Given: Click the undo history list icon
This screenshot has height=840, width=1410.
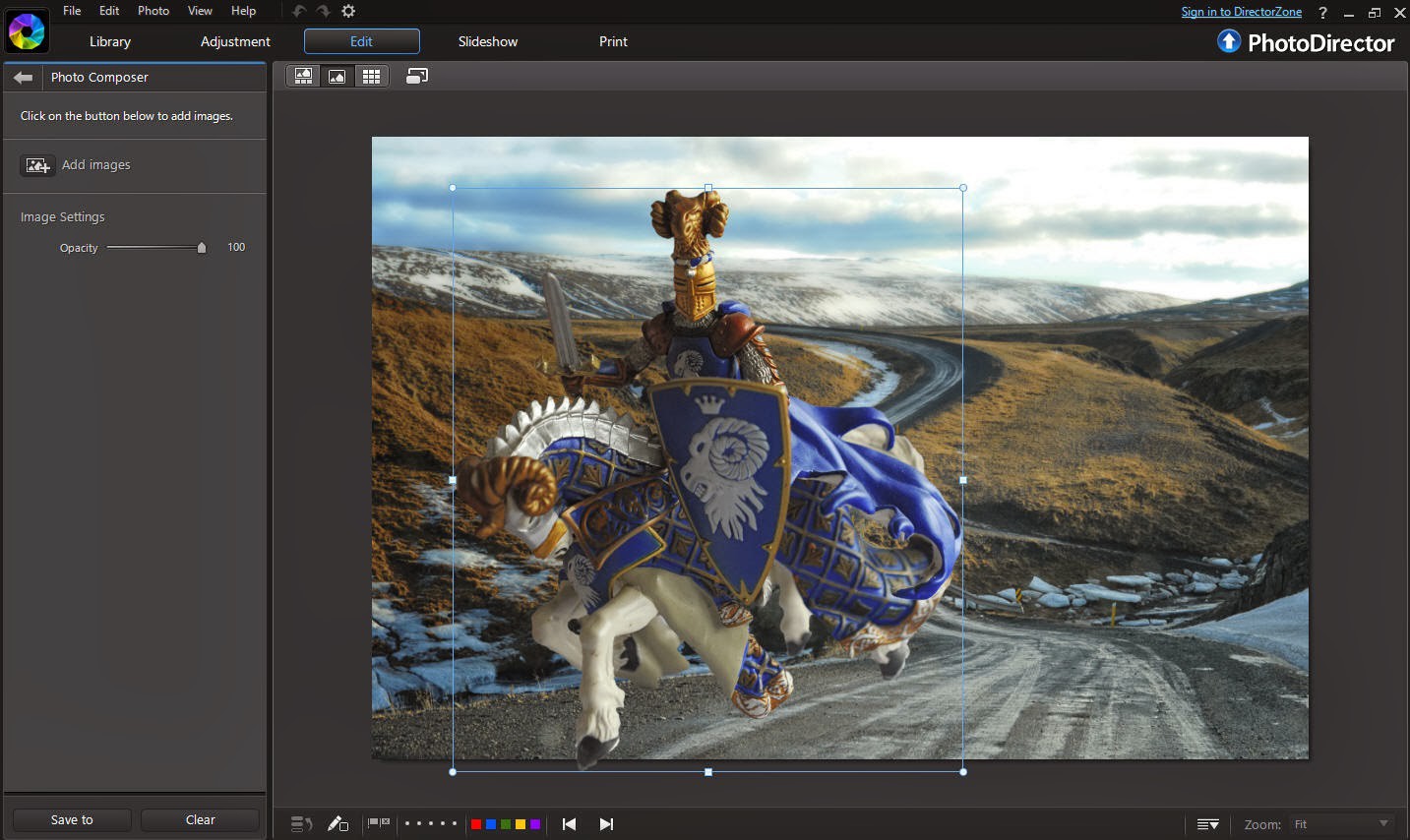Looking at the screenshot, I should tap(302, 824).
